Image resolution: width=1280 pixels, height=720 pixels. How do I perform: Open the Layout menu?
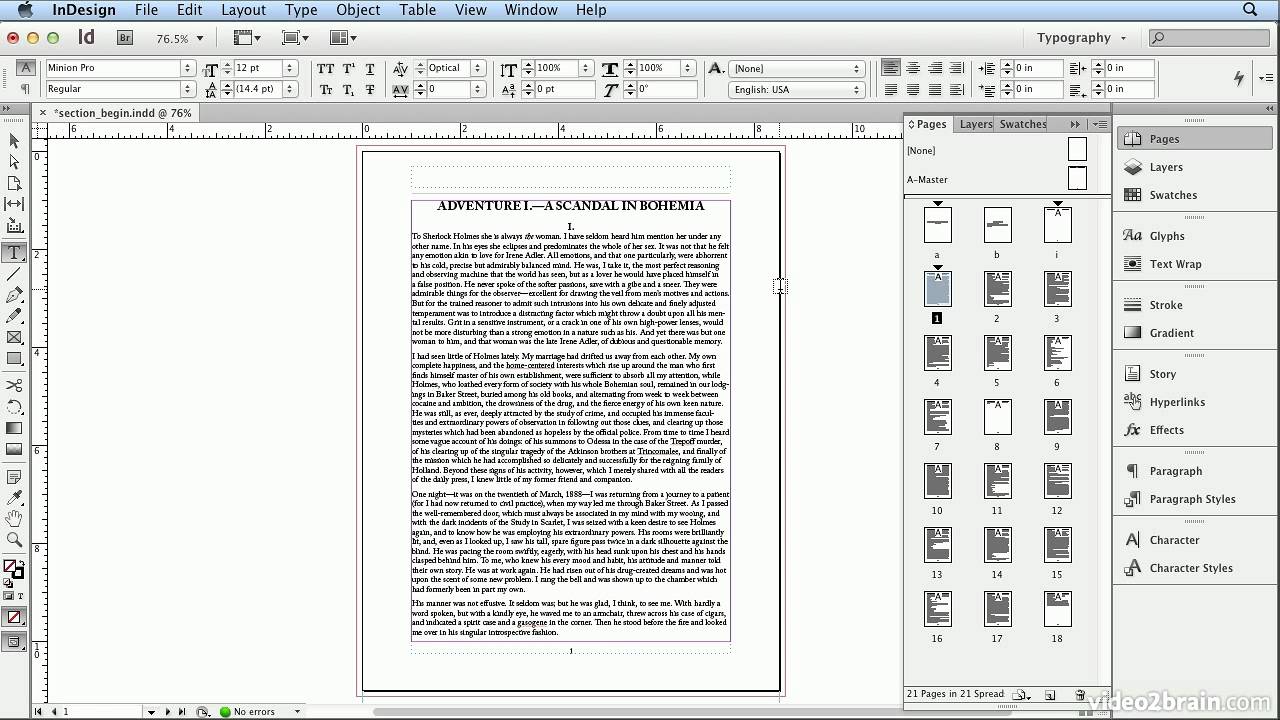pyautogui.click(x=244, y=10)
